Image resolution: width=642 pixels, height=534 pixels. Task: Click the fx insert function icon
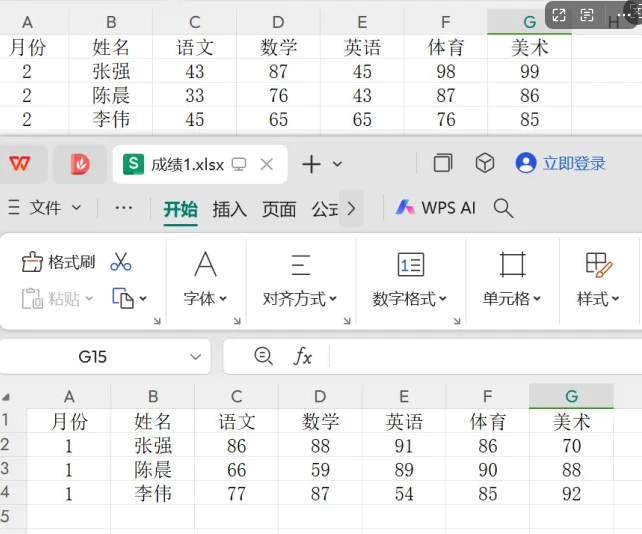click(x=302, y=356)
